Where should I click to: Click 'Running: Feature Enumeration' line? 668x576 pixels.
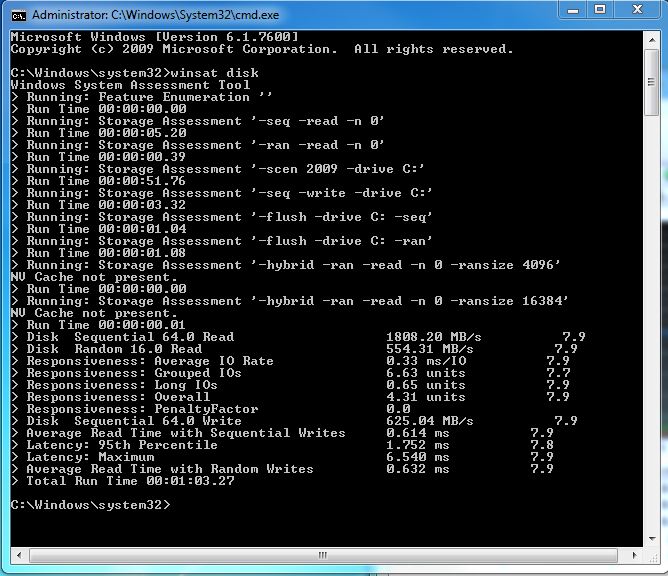[x=141, y=97]
